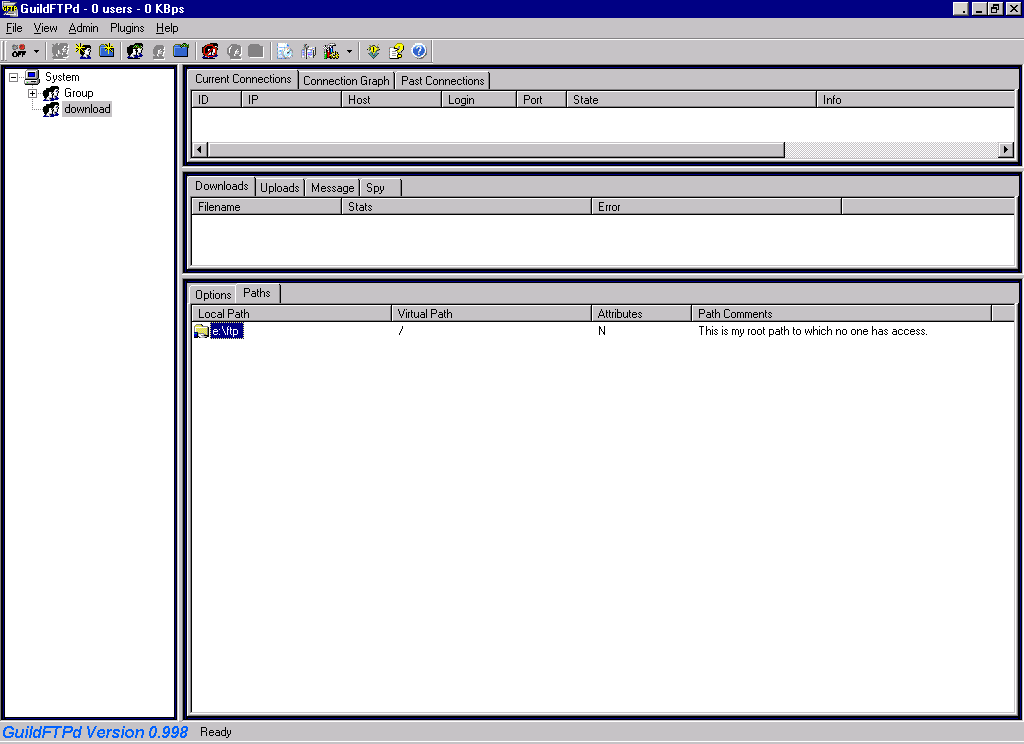Click the add new path folder icon with star
This screenshot has height=744, width=1024.
pos(106,51)
